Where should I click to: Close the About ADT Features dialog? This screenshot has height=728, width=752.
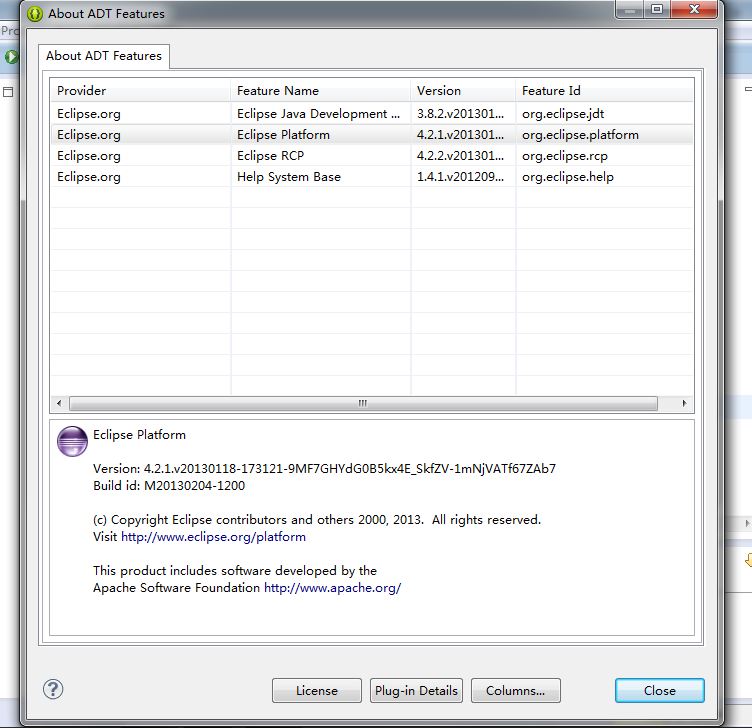(x=660, y=691)
